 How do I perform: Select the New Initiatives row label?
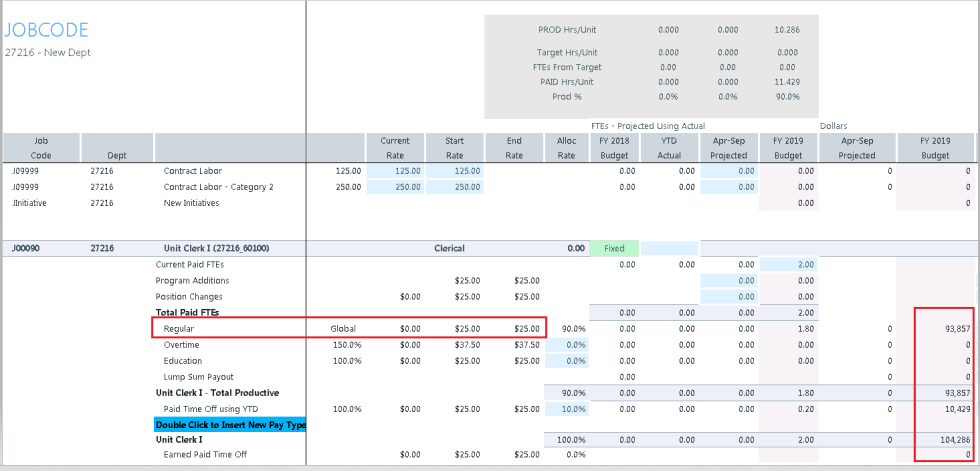coord(191,203)
